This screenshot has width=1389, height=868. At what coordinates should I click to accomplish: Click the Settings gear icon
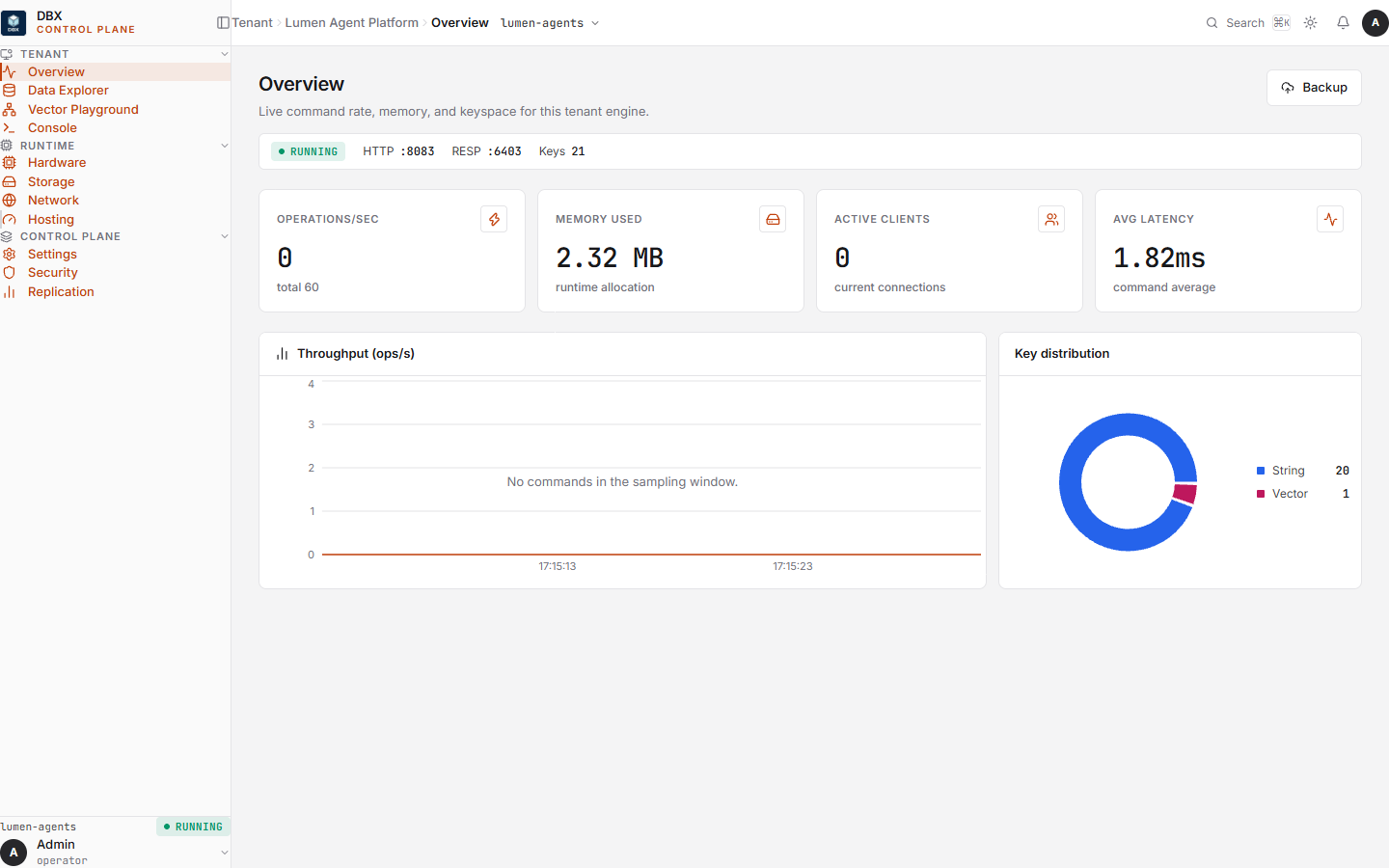point(9,255)
